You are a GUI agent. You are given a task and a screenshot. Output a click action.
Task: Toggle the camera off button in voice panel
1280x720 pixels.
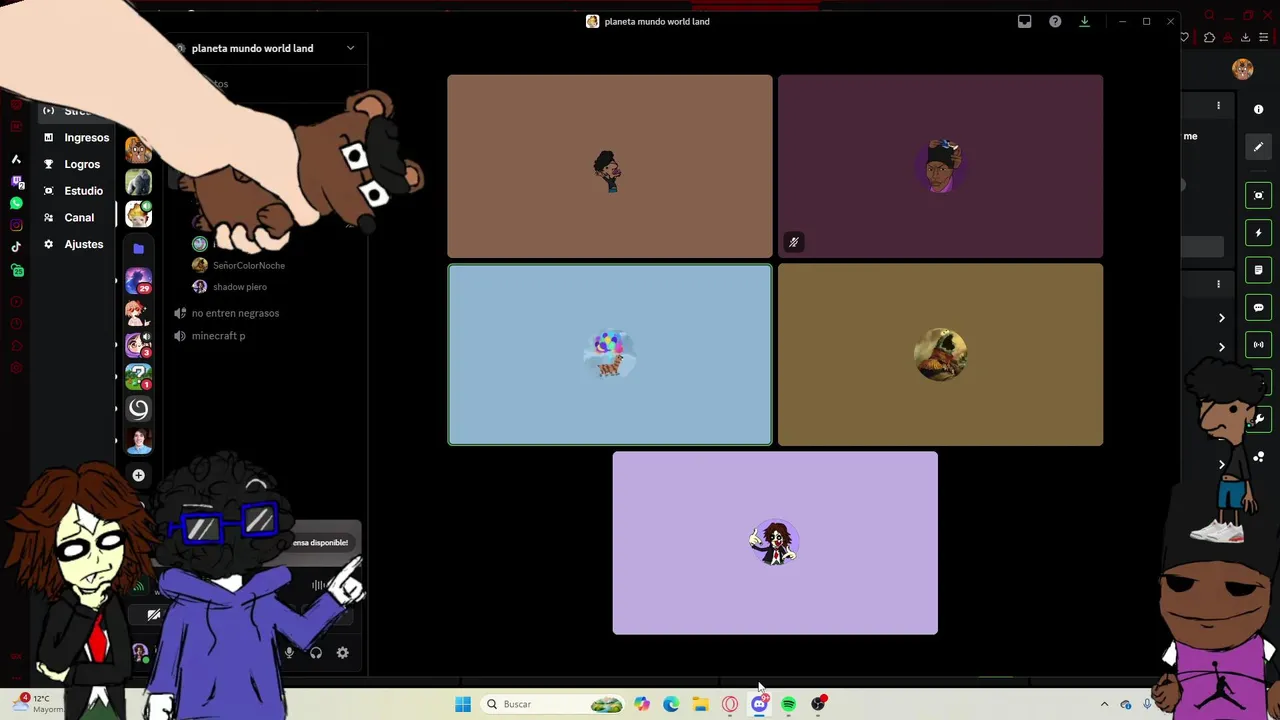[154, 615]
